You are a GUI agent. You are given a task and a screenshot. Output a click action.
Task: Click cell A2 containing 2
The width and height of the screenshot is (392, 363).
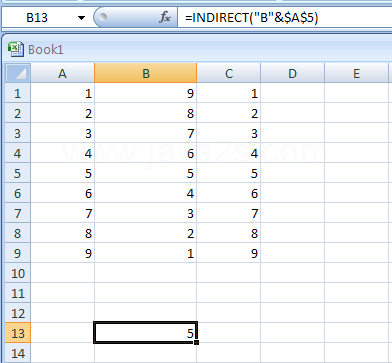pyautogui.click(x=63, y=113)
